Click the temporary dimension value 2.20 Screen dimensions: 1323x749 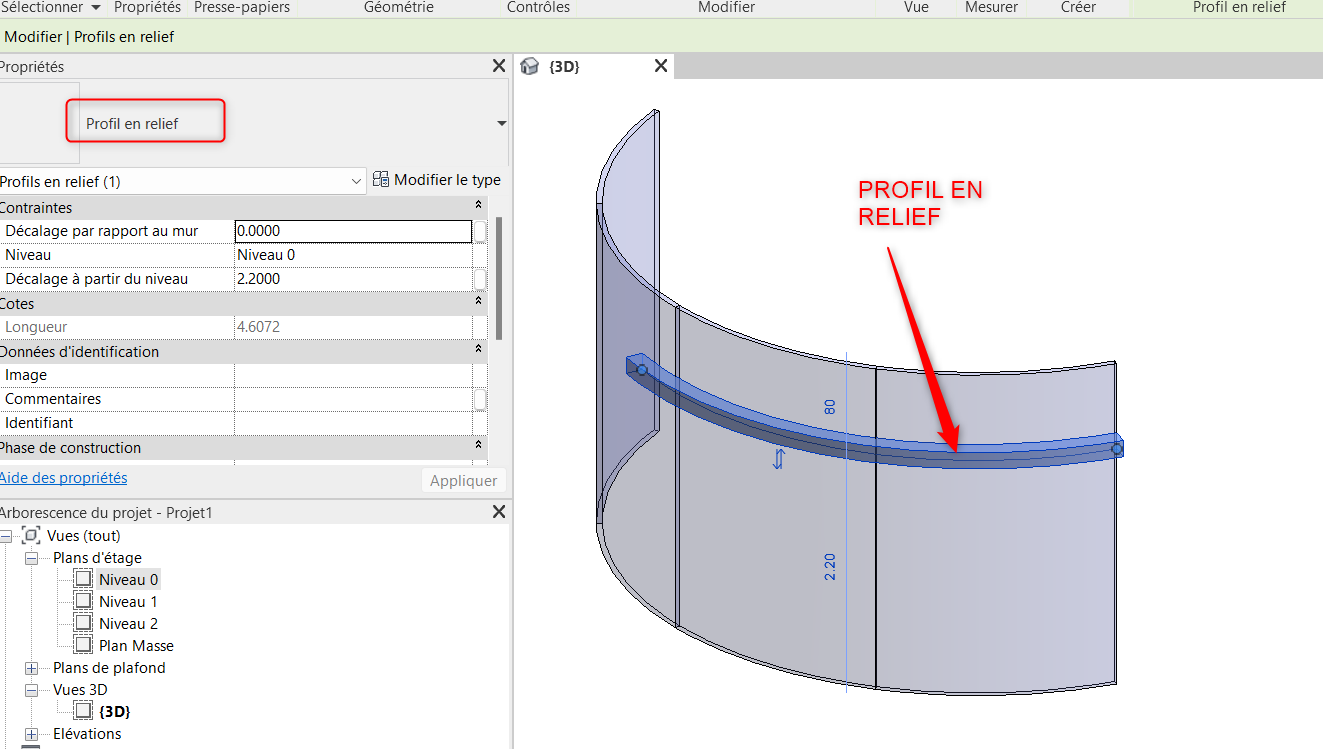(830, 566)
